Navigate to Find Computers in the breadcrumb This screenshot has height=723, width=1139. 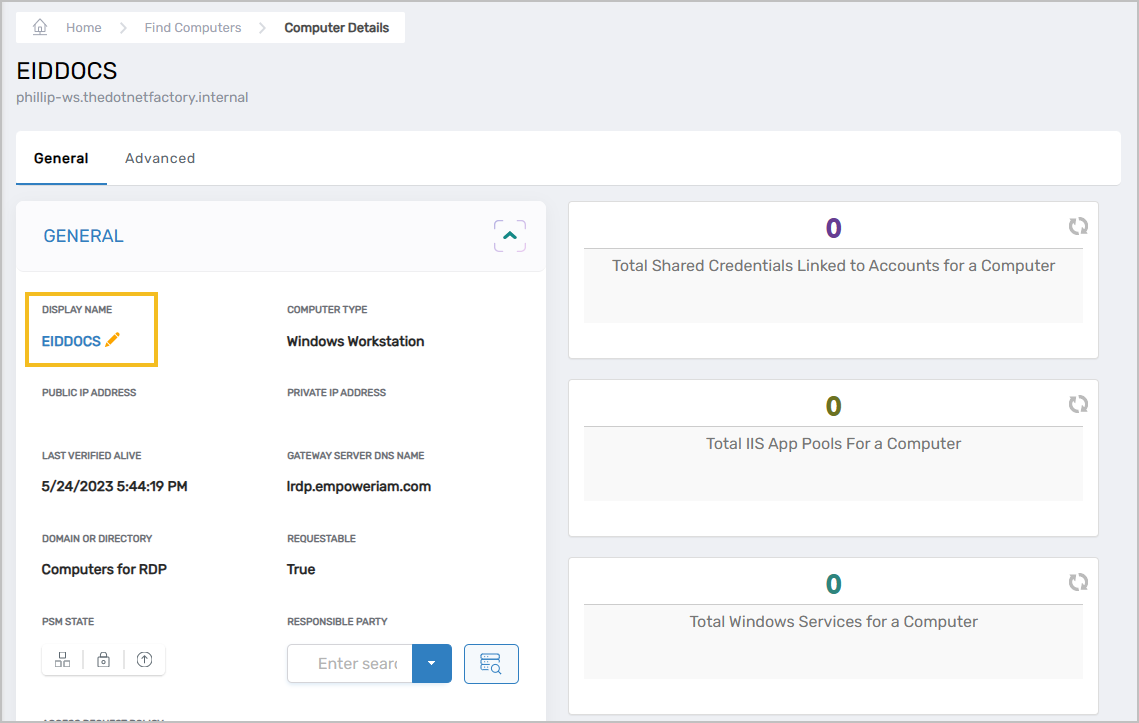click(193, 28)
